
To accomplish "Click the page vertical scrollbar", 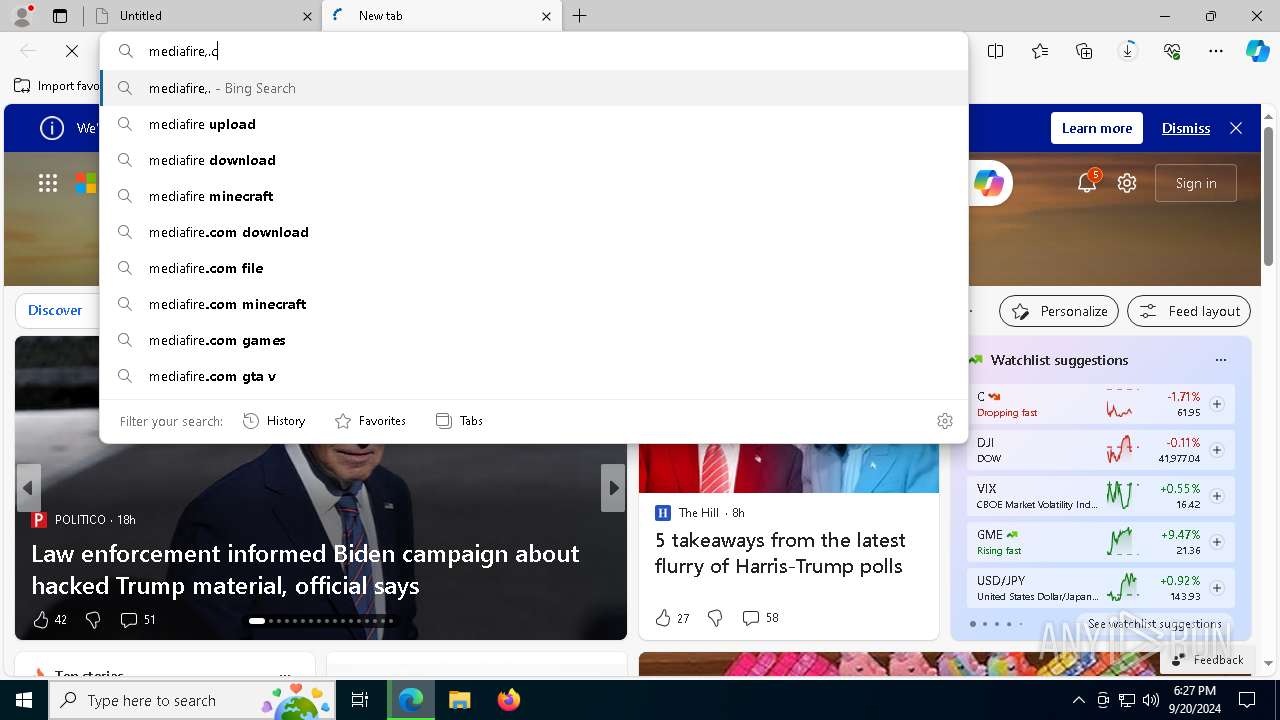I will point(1268,195).
